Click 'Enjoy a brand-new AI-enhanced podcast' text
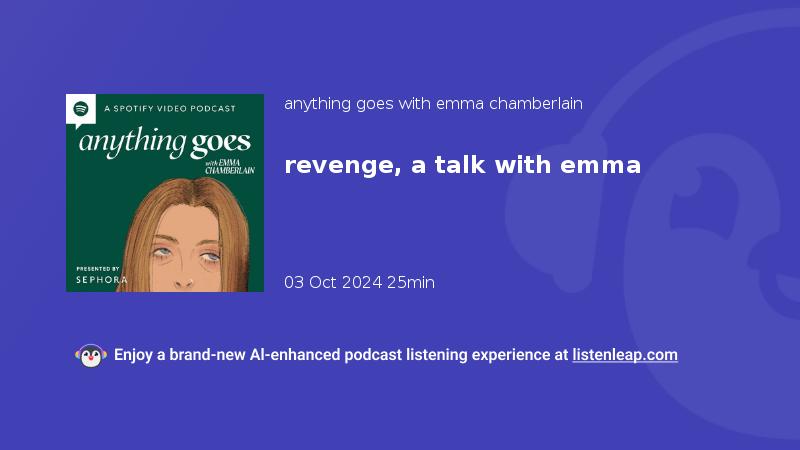 258,355
